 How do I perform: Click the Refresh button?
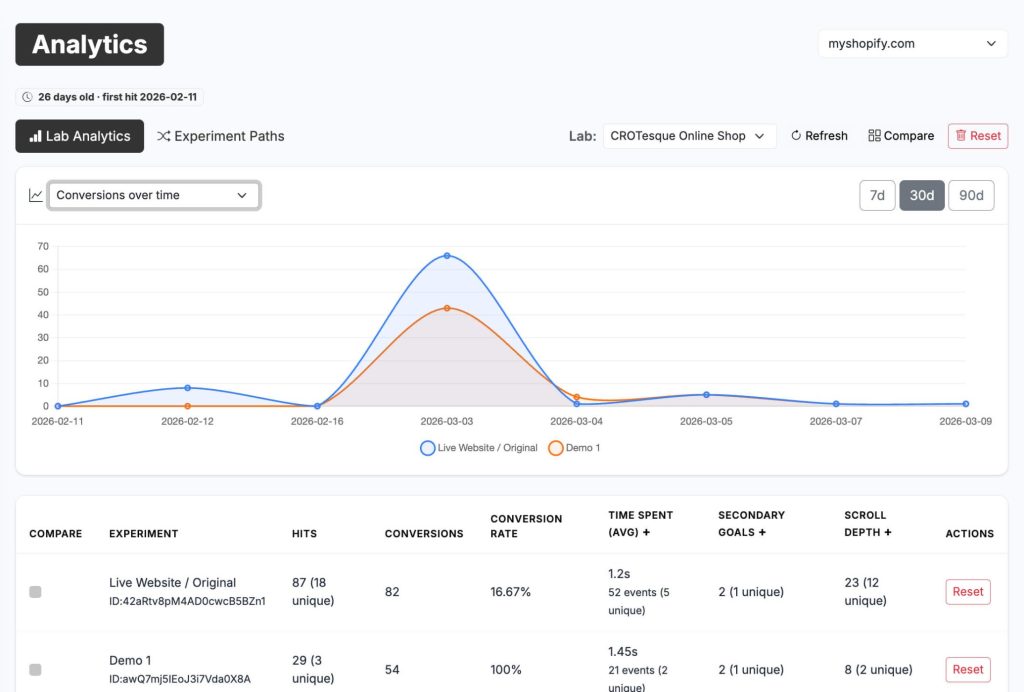pyautogui.click(x=818, y=135)
